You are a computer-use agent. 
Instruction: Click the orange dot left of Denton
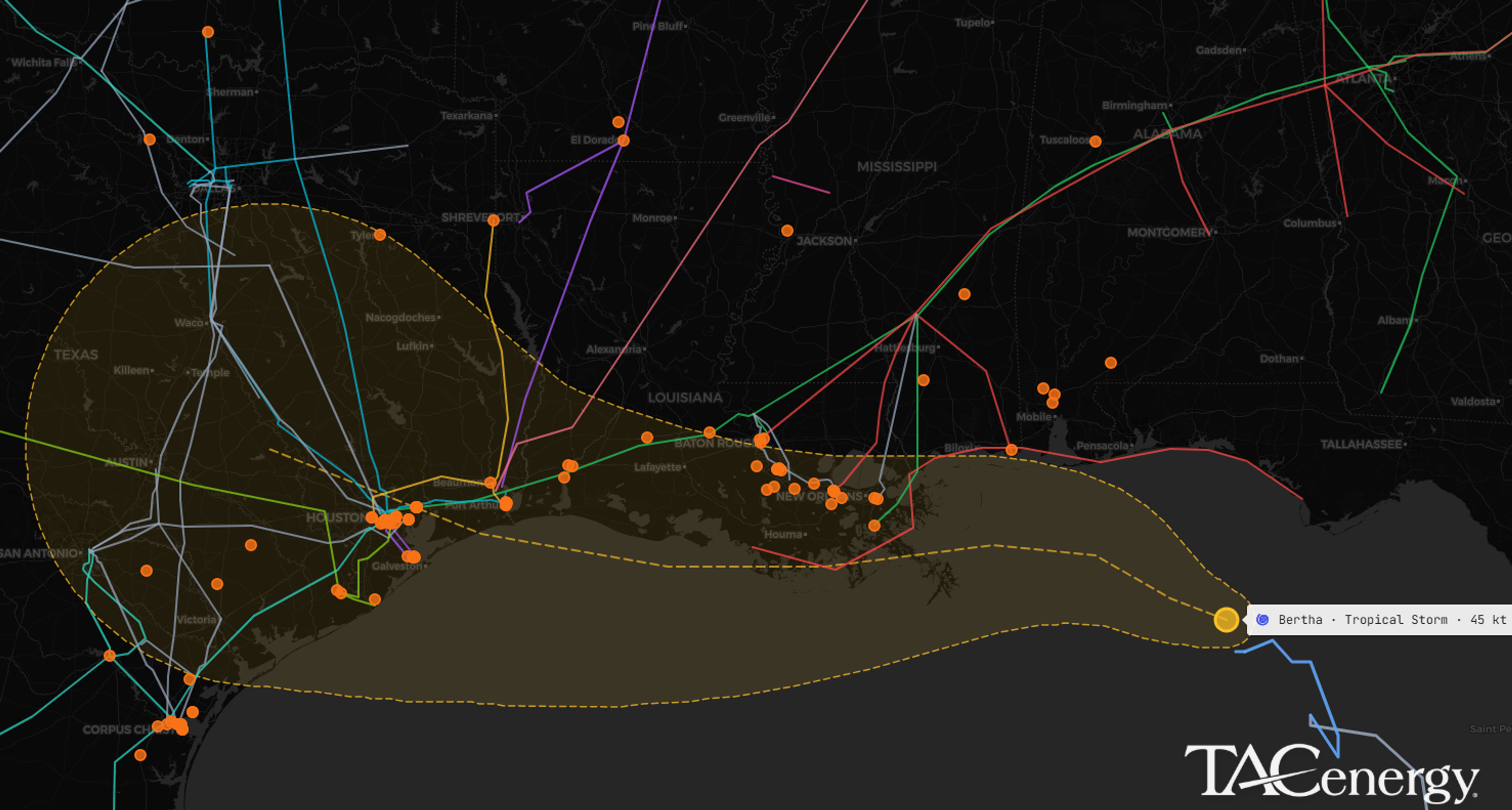click(150, 139)
